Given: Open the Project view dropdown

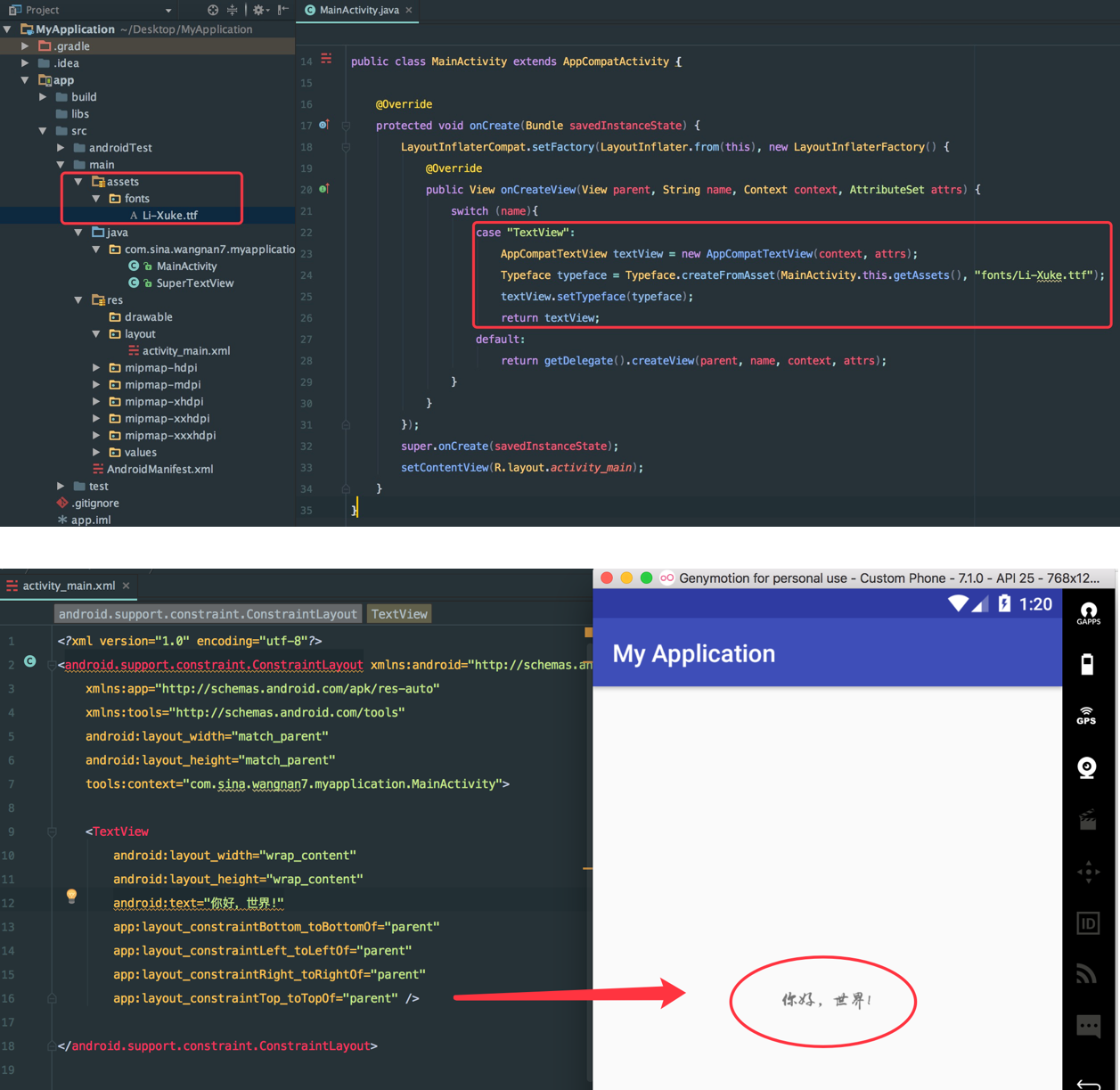Looking at the screenshot, I should tap(168, 10).
